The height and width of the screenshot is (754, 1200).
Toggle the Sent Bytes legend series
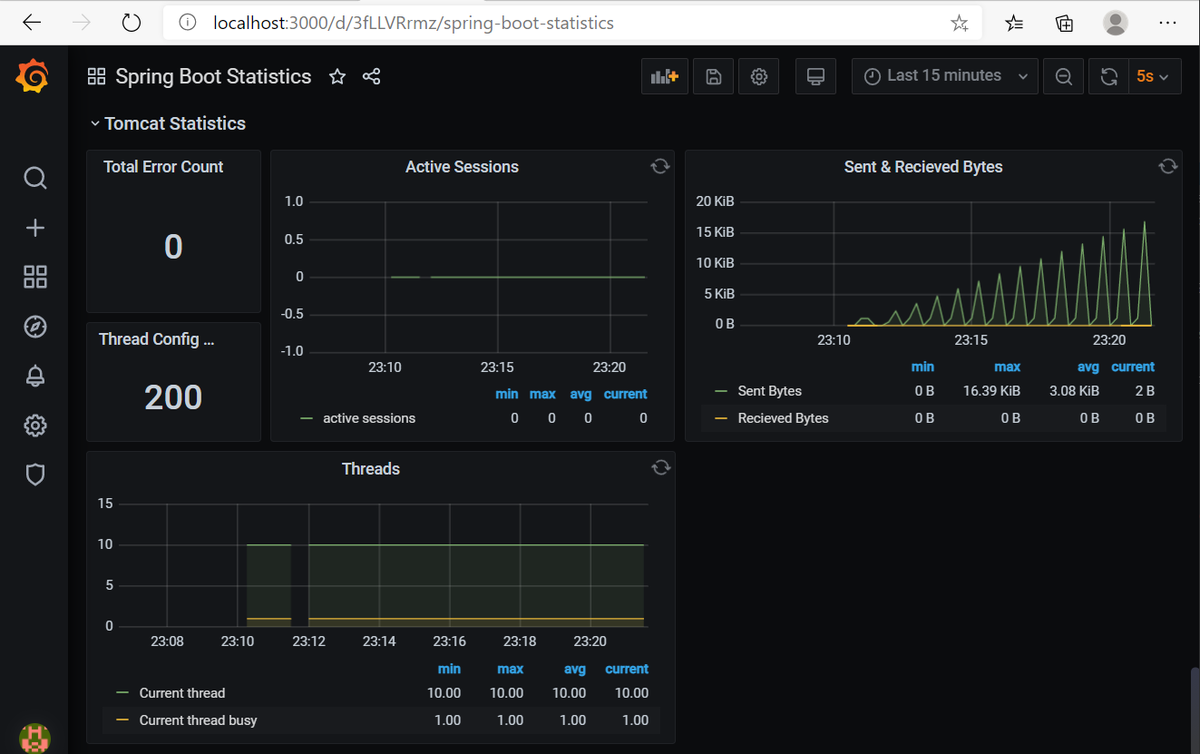770,391
